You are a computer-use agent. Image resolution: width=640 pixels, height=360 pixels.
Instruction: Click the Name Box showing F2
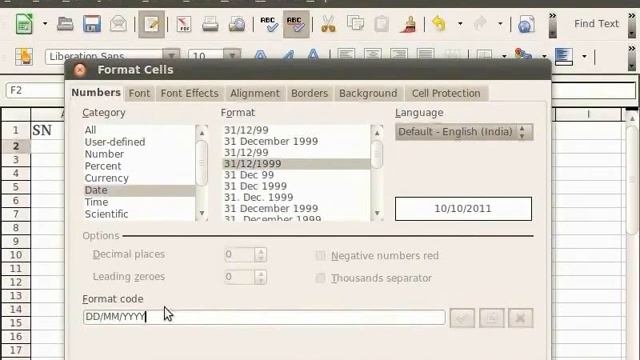point(35,90)
